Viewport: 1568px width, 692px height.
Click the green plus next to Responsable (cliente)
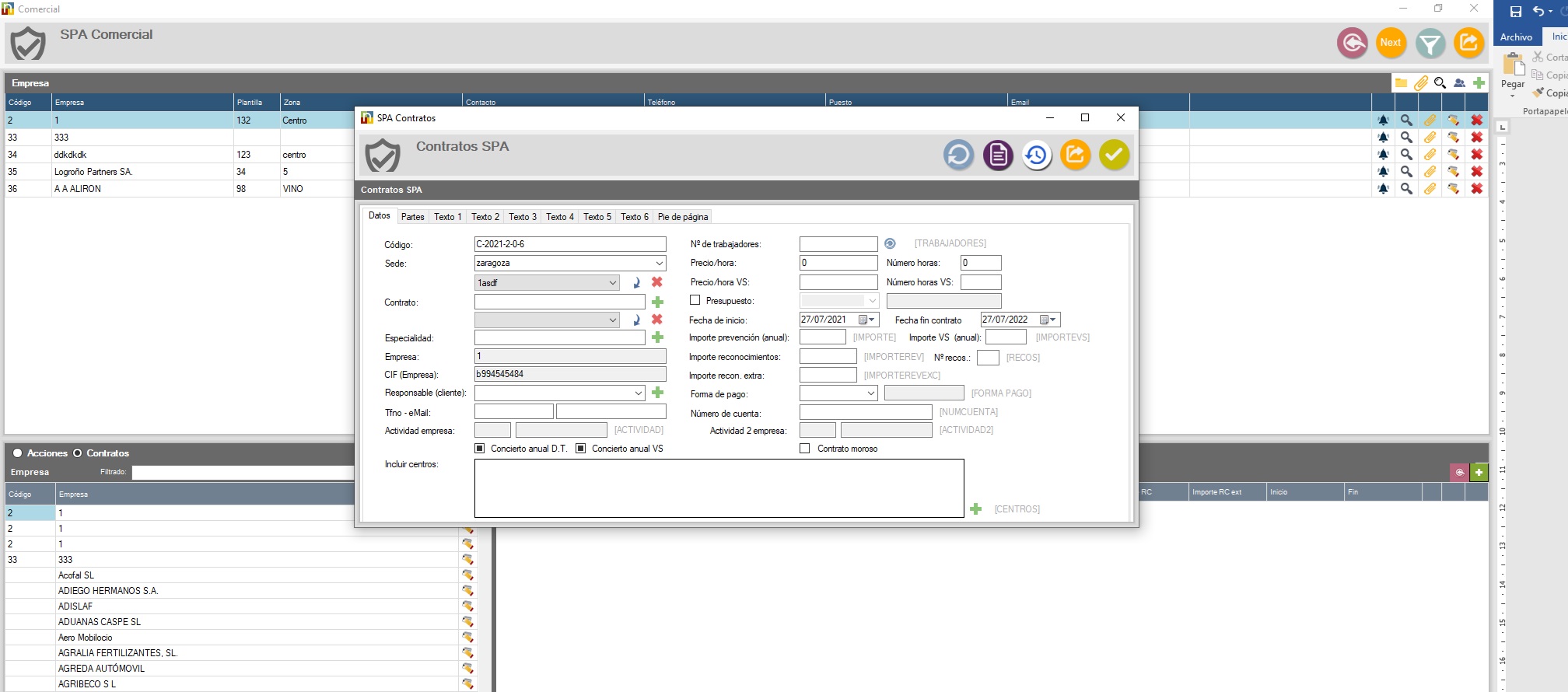(657, 393)
